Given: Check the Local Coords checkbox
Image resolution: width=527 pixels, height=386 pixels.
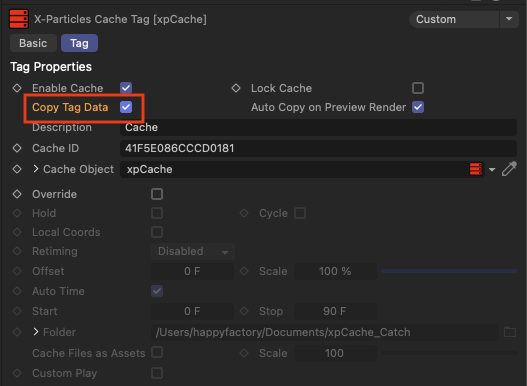Looking at the screenshot, I should point(157,232).
